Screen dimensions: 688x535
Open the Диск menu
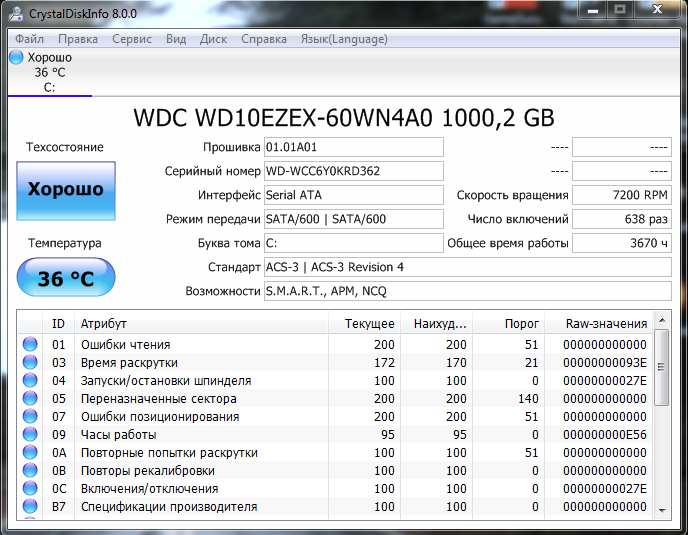213,39
